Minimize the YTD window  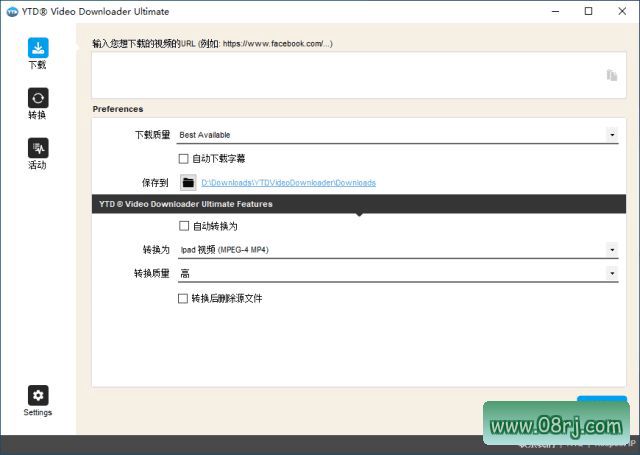click(555, 11)
